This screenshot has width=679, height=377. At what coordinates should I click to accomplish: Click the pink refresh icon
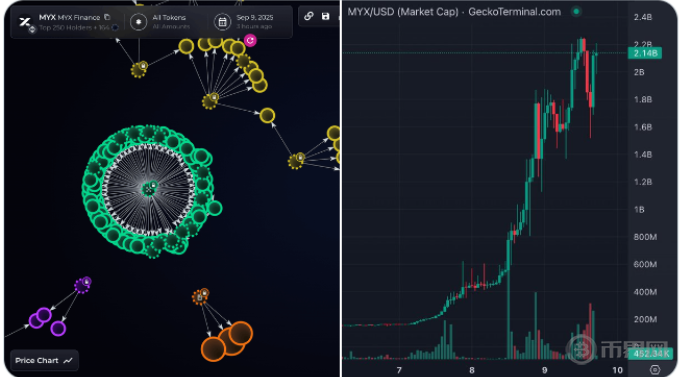[x=250, y=40]
